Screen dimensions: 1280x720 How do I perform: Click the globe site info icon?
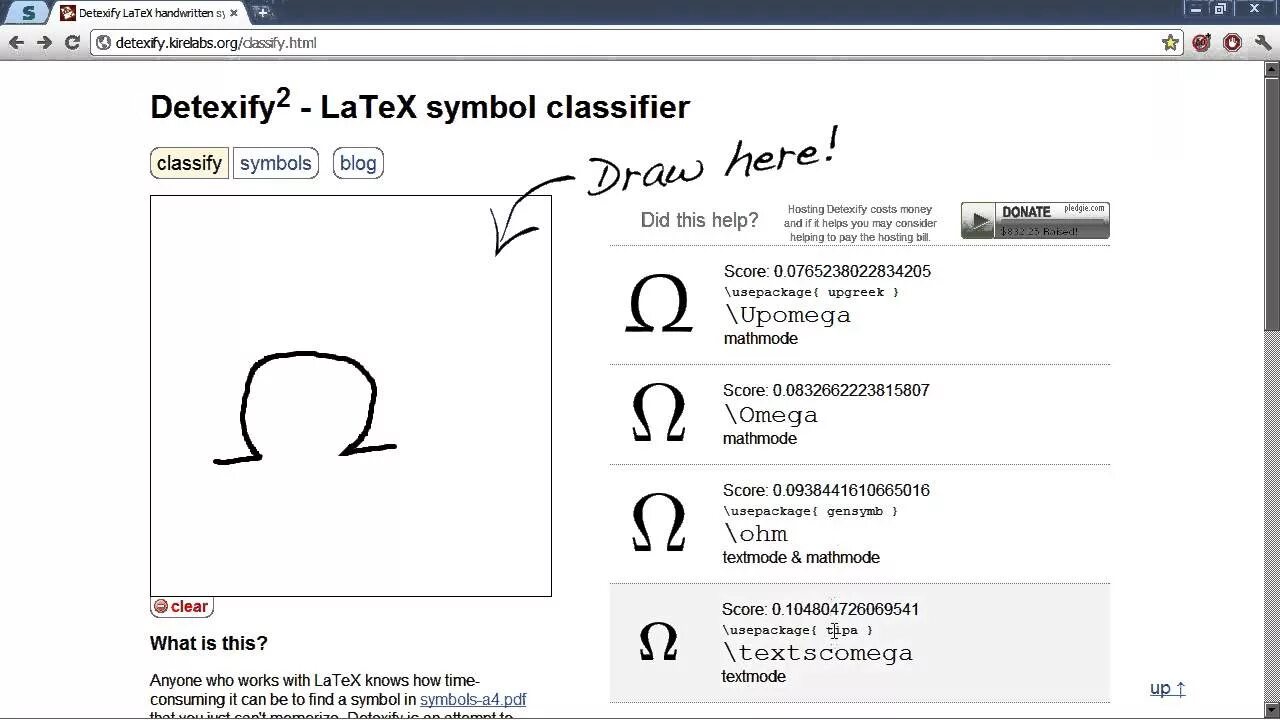click(103, 43)
